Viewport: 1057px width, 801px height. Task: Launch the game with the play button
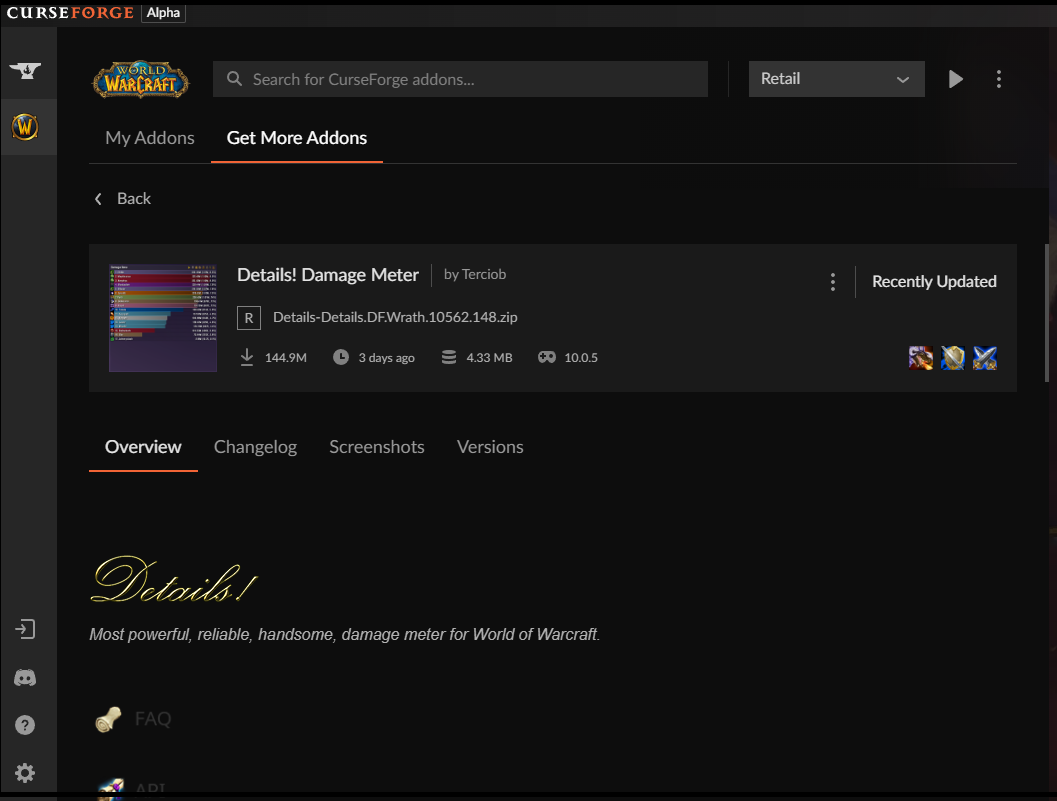coord(956,79)
